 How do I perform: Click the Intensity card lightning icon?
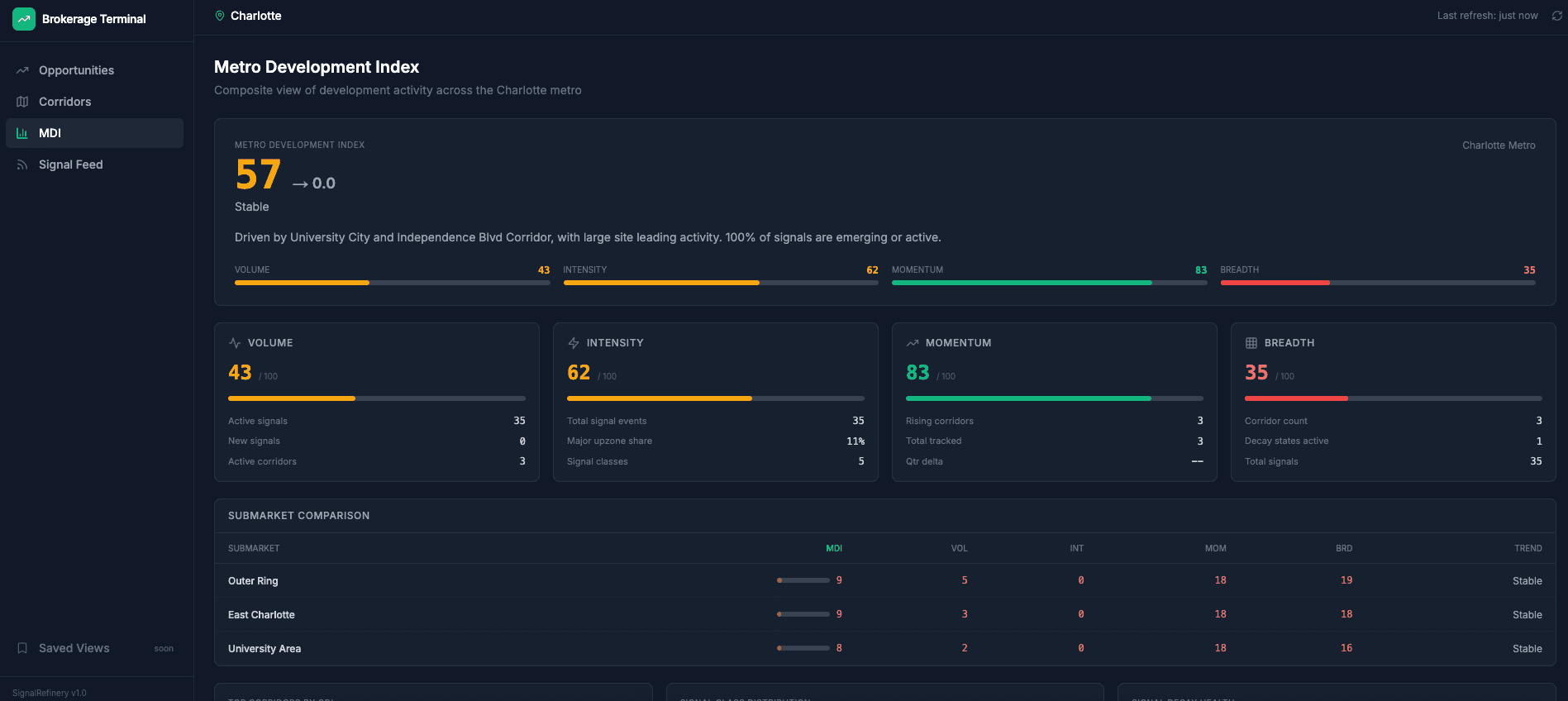coord(574,343)
